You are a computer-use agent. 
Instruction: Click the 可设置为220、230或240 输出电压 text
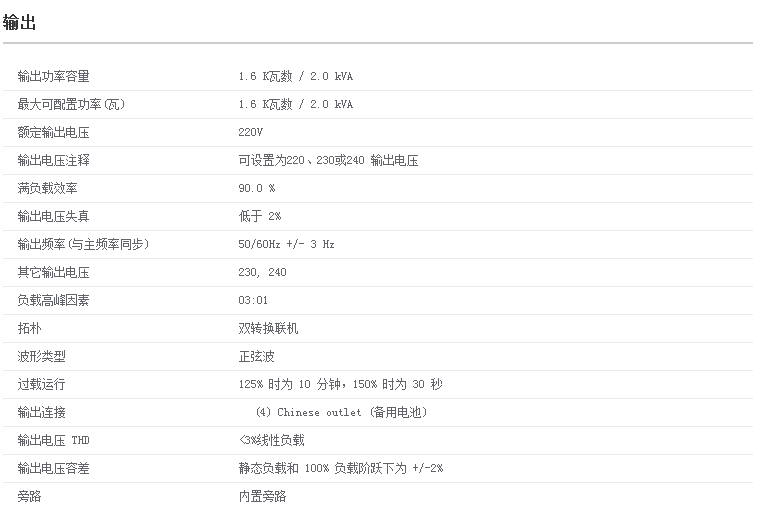point(328,160)
